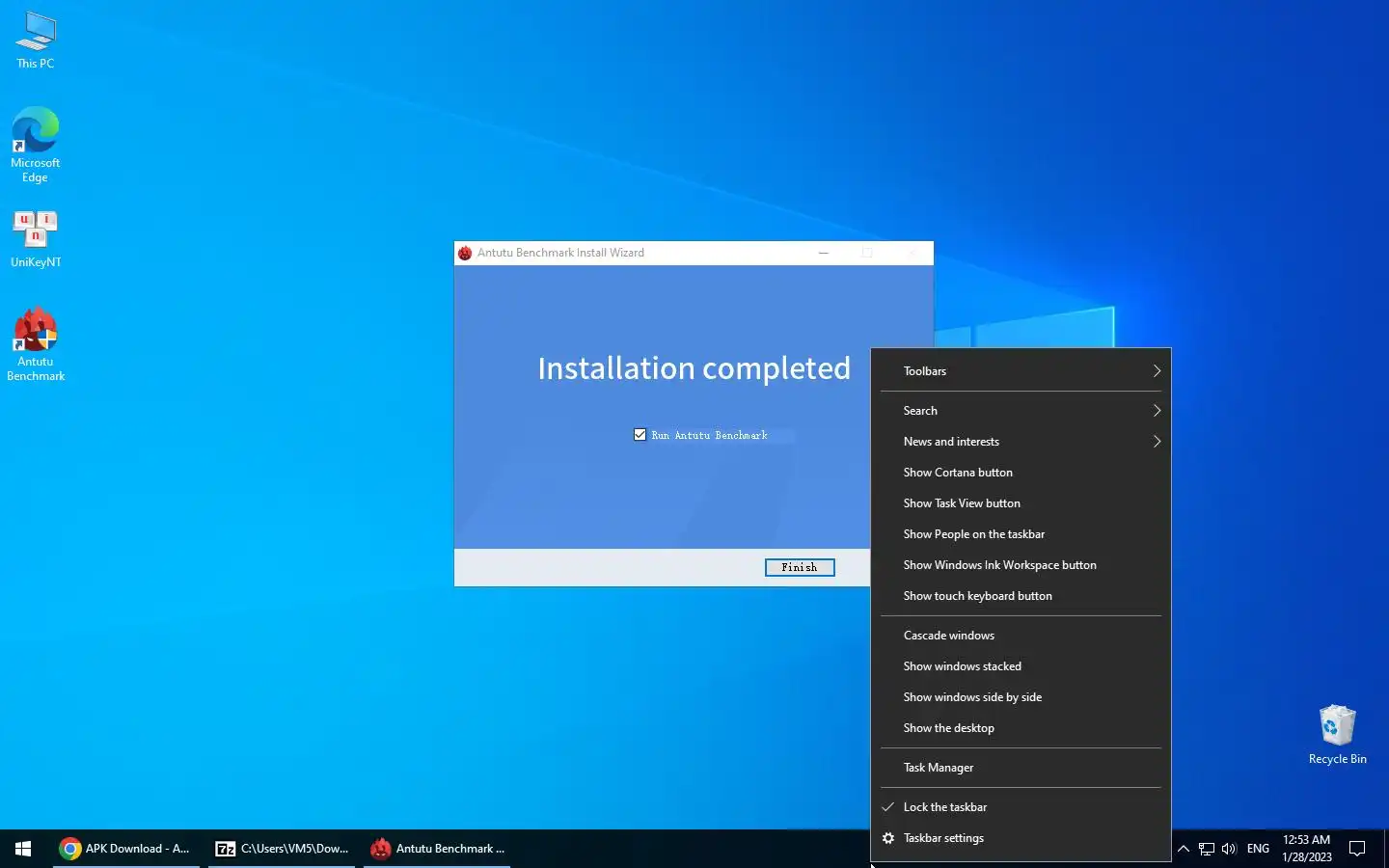Choose Show windows stacked
The width and height of the screenshot is (1389, 868).
[1021, 666]
